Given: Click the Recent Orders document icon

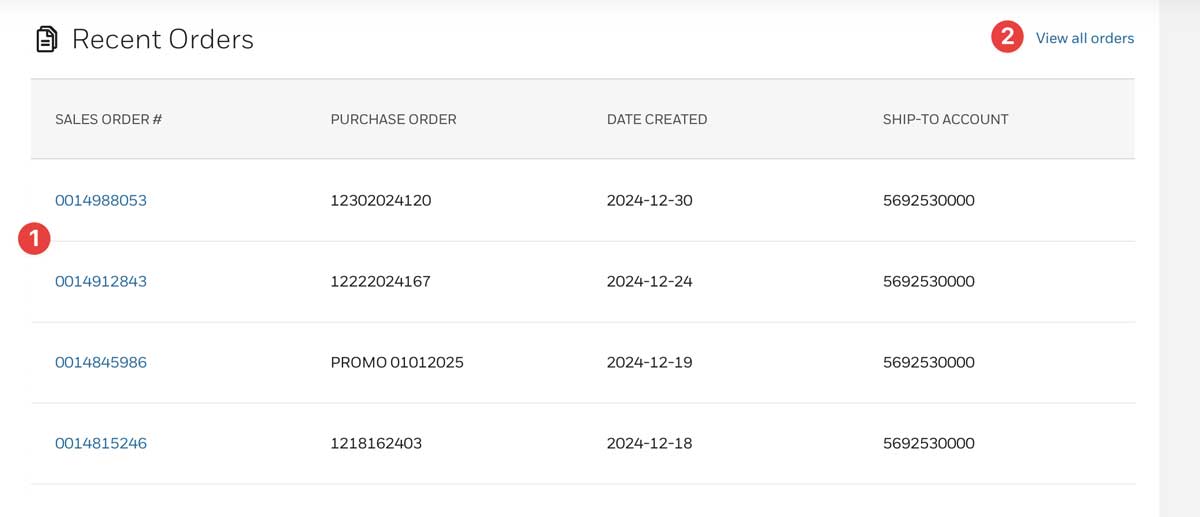Looking at the screenshot, I should [46, 40].
